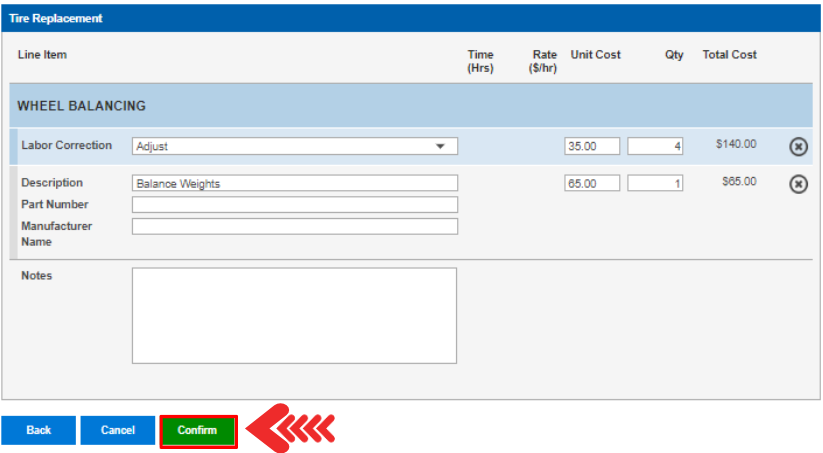The image size is (823, 453).
Task: Click the Unit Cost column header
Action: click(x=595, y=55)
